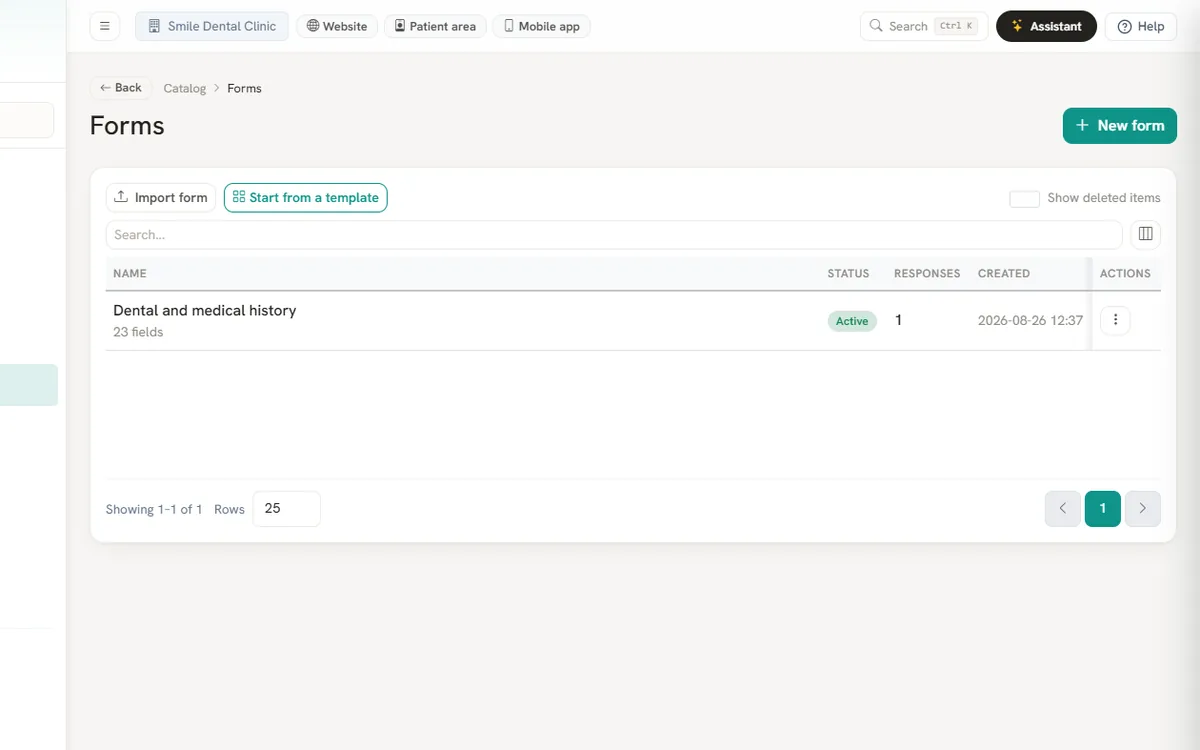Launch the Assistant
1200x750 pixels.
tap(1046, 26)
